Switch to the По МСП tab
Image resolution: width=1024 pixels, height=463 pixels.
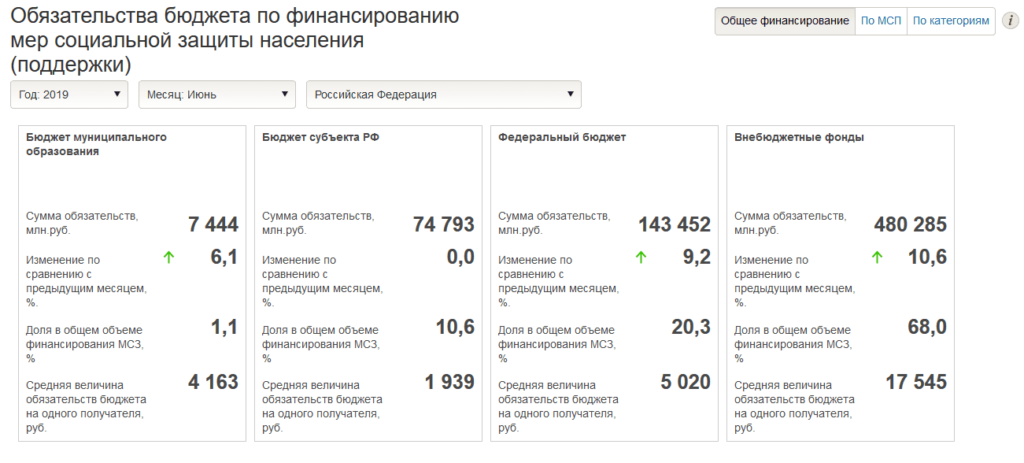[x=881, y=21]
